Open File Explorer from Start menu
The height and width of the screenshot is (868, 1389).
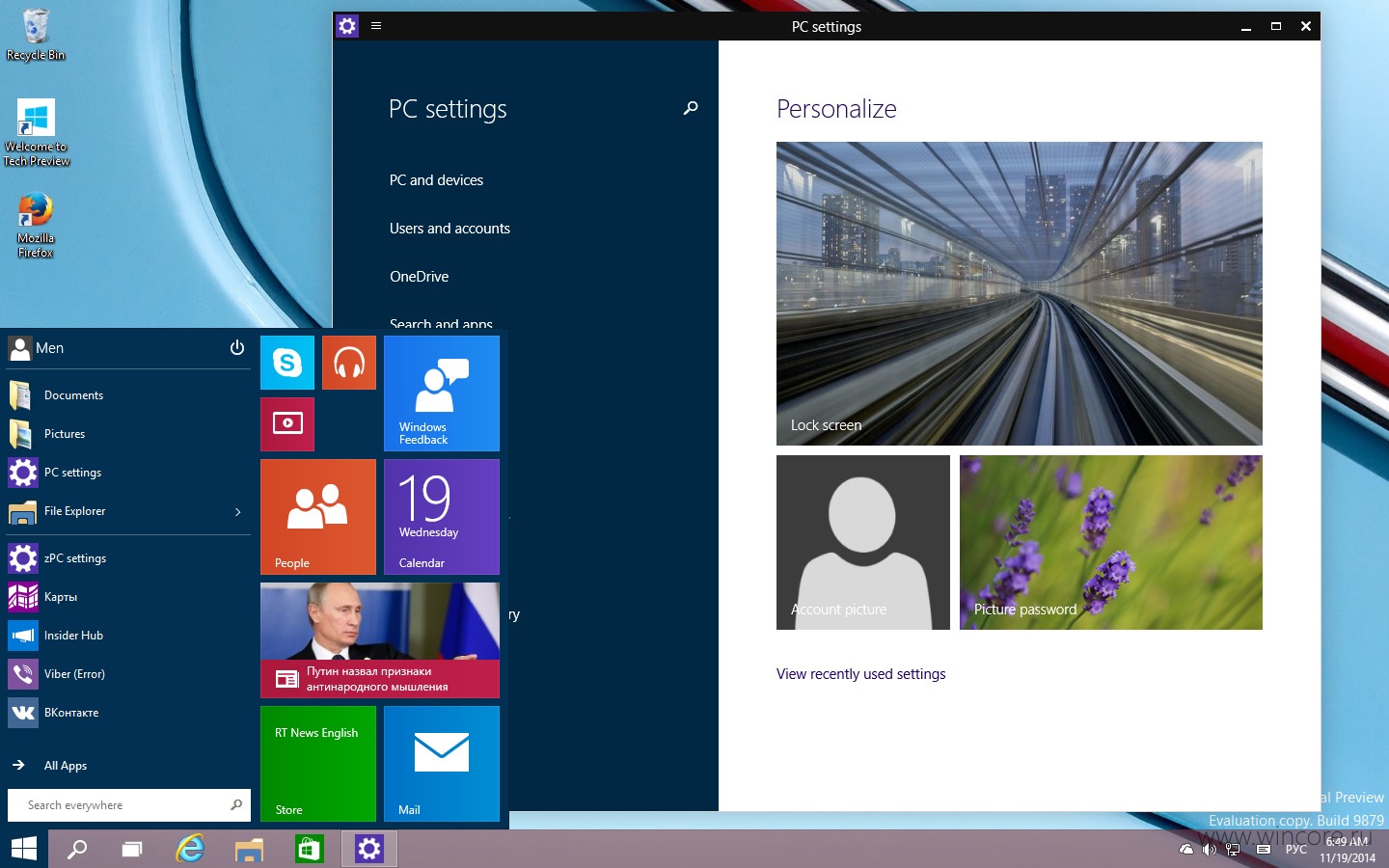point(114,511)
